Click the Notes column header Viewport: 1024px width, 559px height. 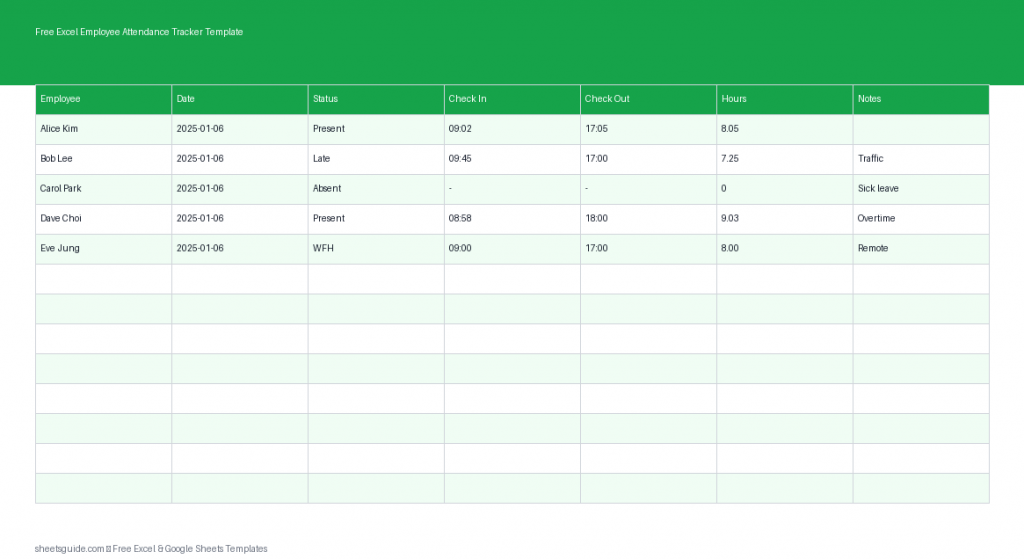[920, 99]
